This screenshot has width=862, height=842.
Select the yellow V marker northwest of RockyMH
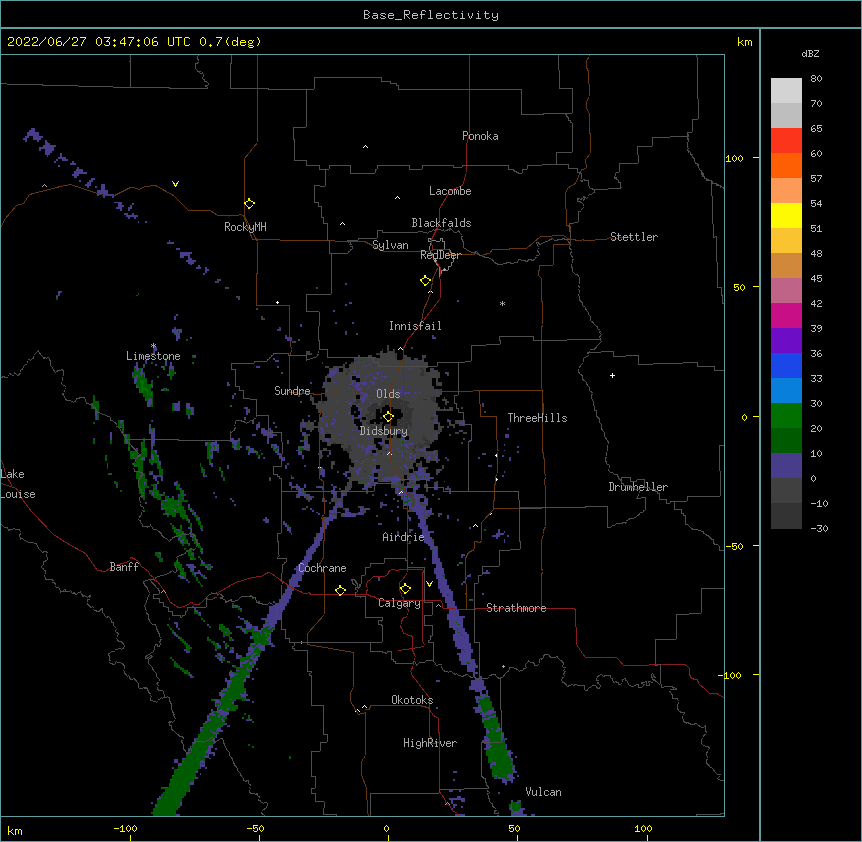[x=175, y=184]
